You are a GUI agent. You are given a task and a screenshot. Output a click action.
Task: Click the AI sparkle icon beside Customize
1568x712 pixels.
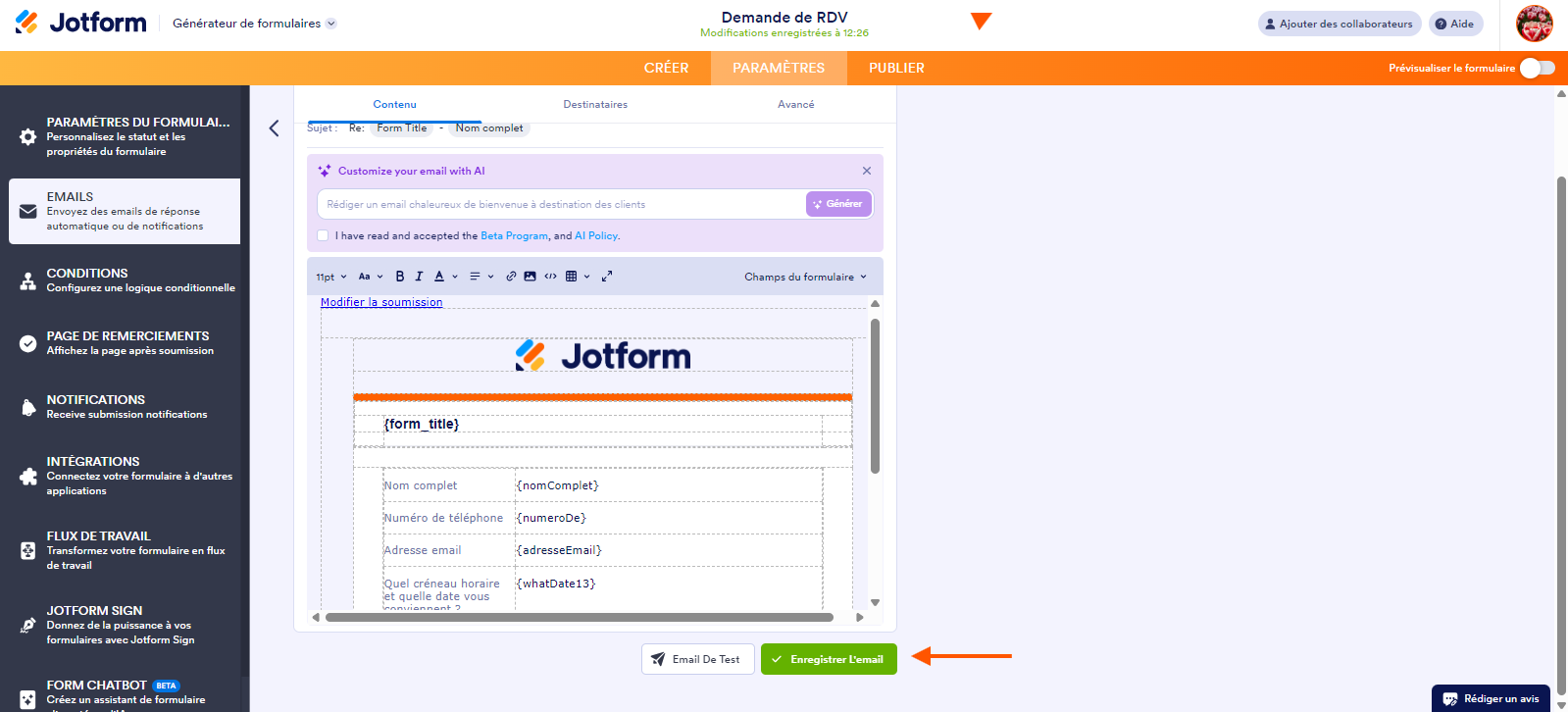(325, 171)
